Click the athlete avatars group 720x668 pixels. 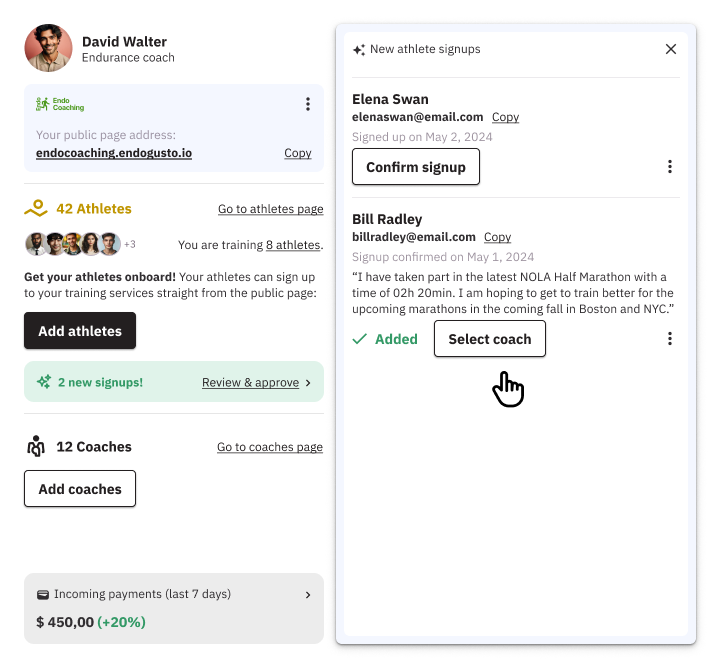[x=72, y=244]
